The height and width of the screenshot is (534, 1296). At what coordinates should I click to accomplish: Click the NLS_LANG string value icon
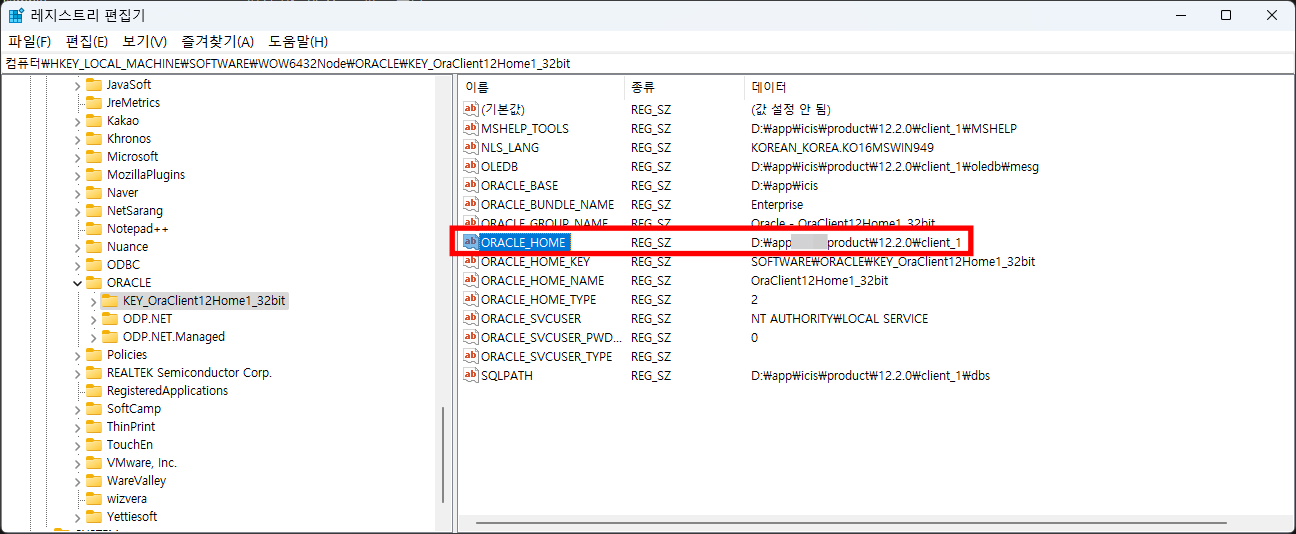pyautogui.click(x=471, y=147)
